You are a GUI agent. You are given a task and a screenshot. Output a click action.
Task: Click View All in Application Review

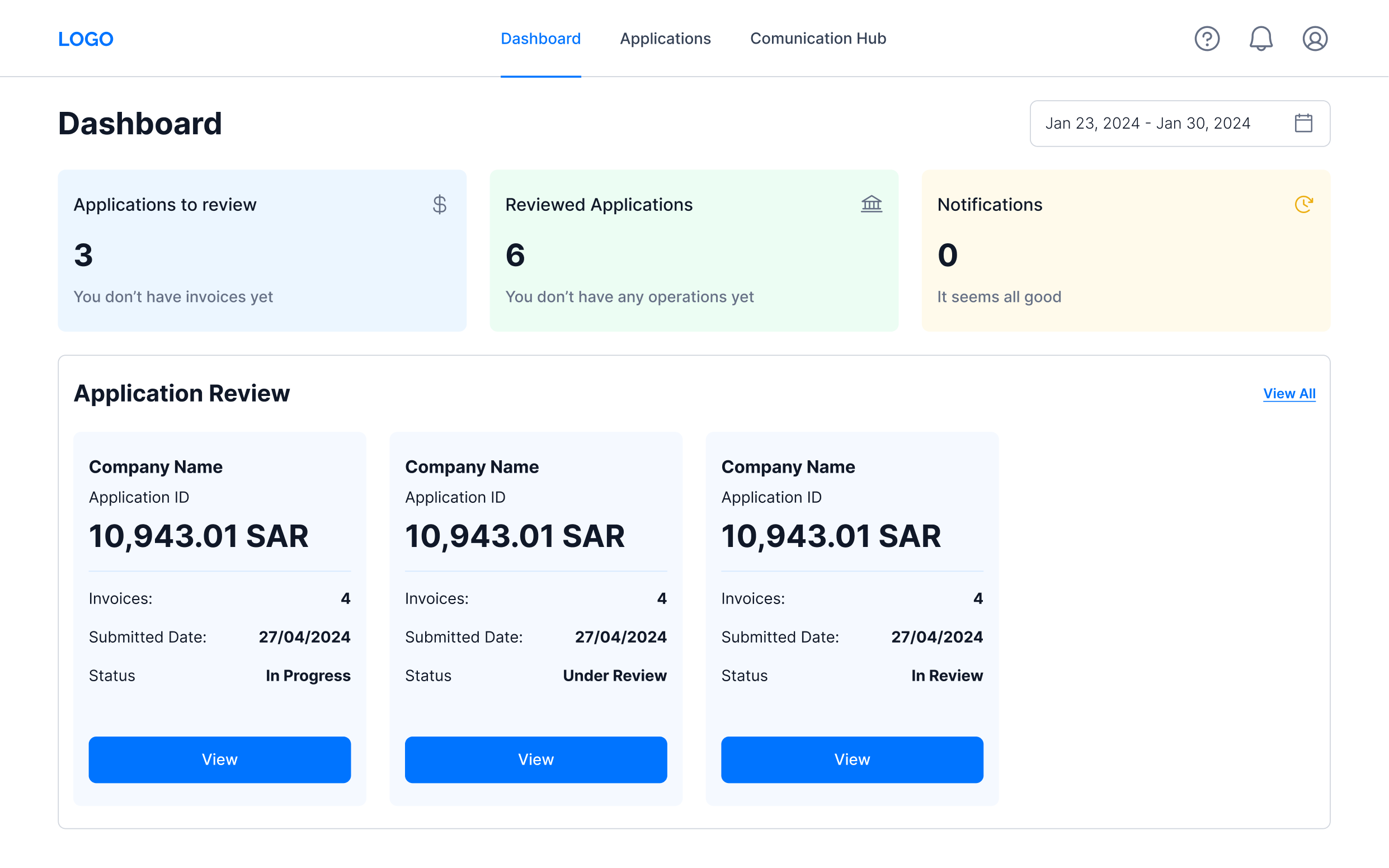point(1289,393)
